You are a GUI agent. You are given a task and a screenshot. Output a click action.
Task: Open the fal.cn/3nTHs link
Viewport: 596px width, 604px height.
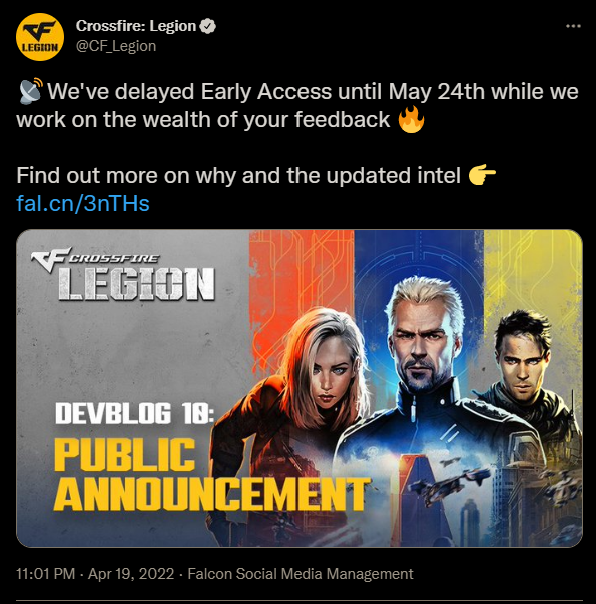[x=83, y=203]
